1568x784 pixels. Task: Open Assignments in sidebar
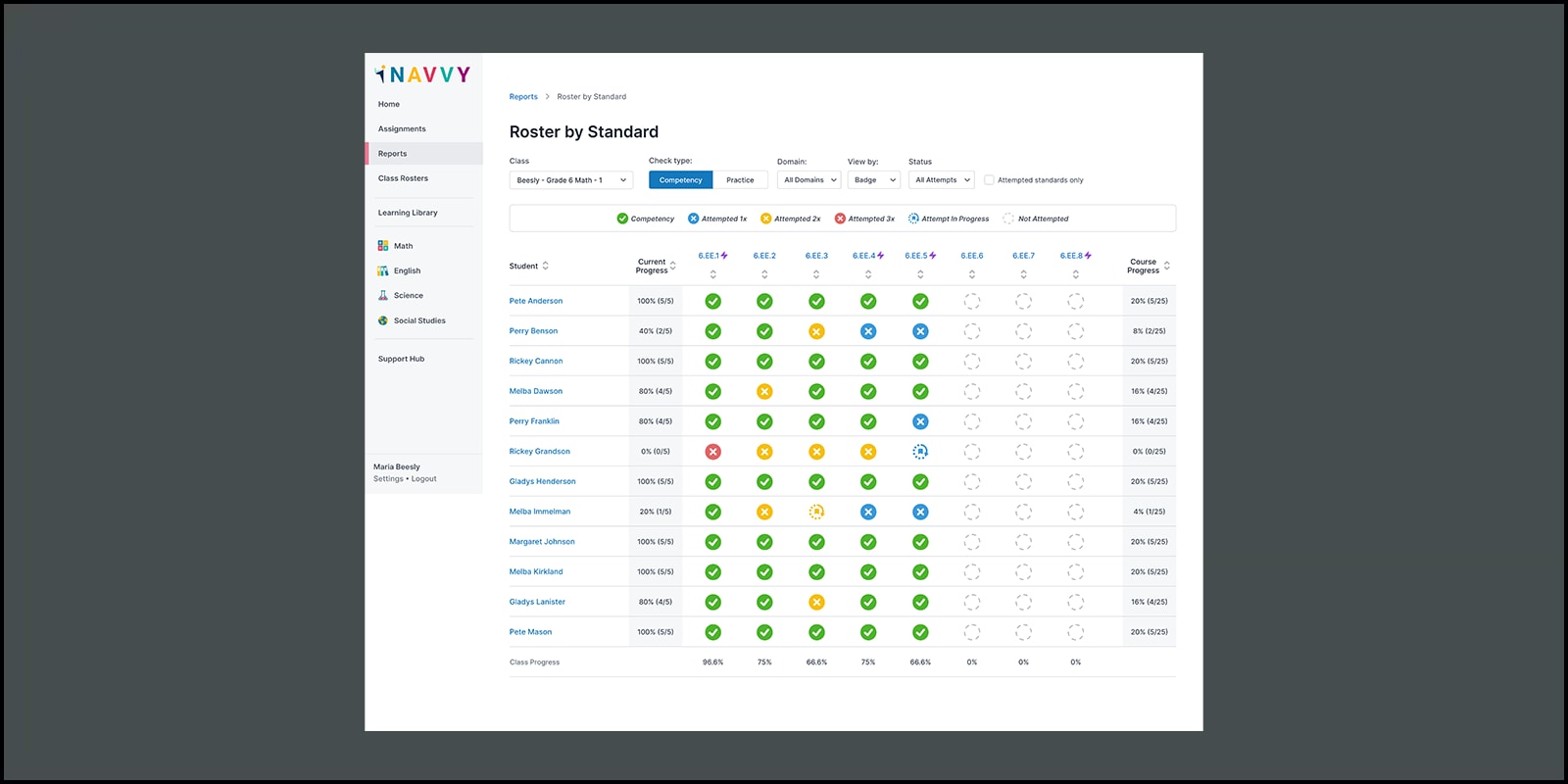pos(402,128)
